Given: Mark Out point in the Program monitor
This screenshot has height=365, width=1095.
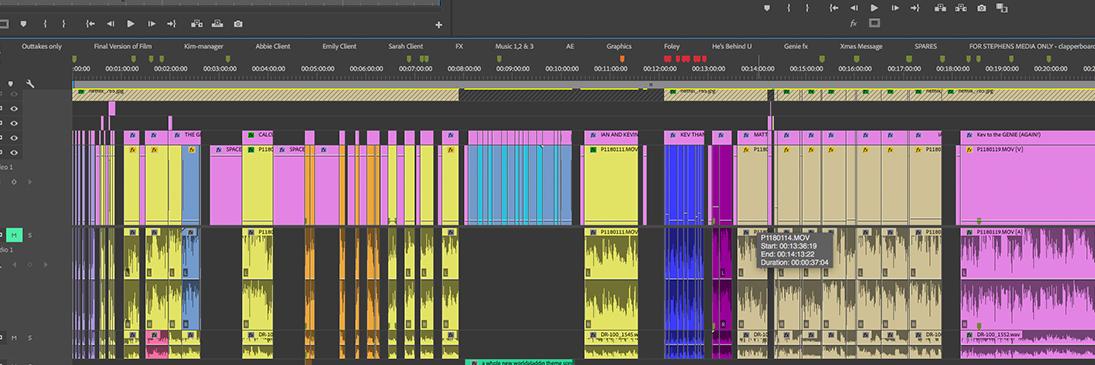Looking at the screenshot, I should [807, 8].
